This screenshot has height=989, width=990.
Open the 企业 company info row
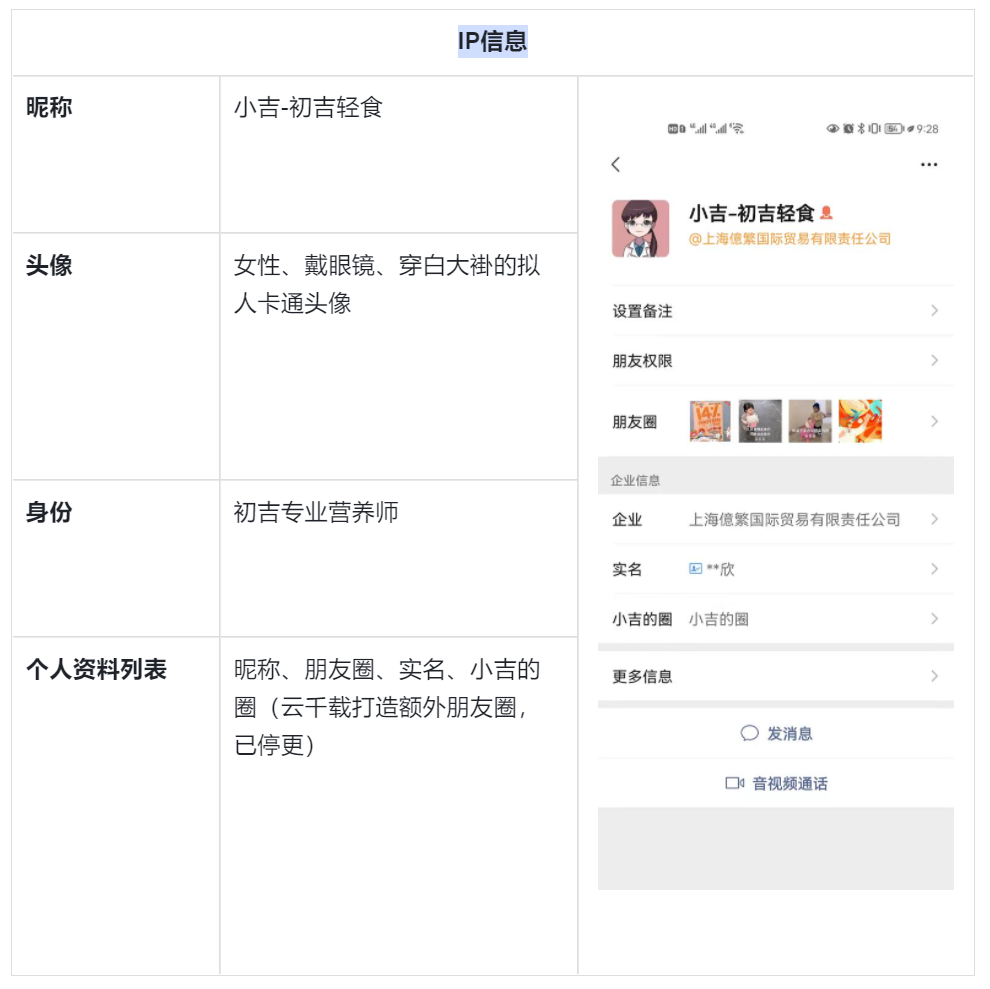775,519
